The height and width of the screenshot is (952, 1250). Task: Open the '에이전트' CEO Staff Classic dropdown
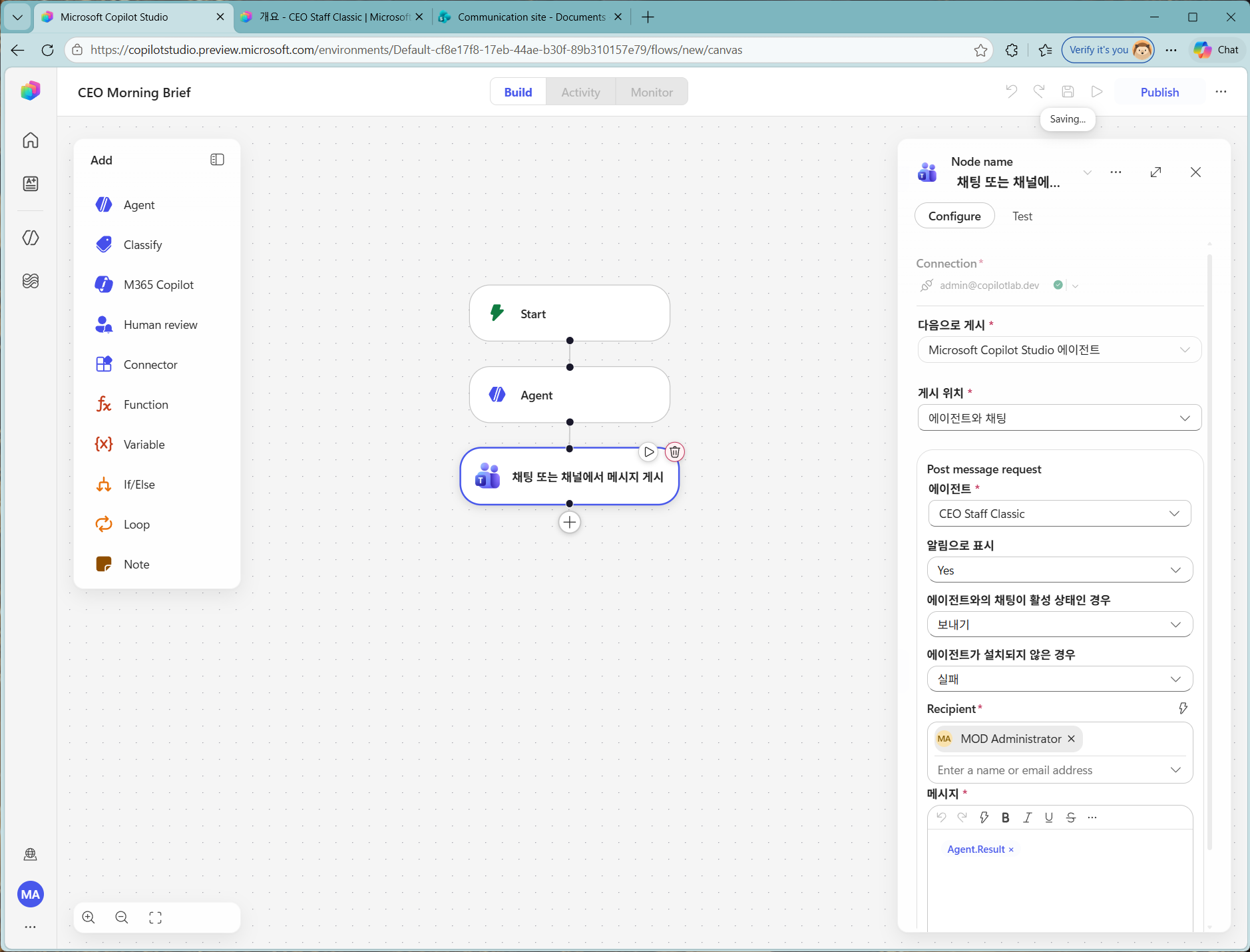coord(1060,514)
